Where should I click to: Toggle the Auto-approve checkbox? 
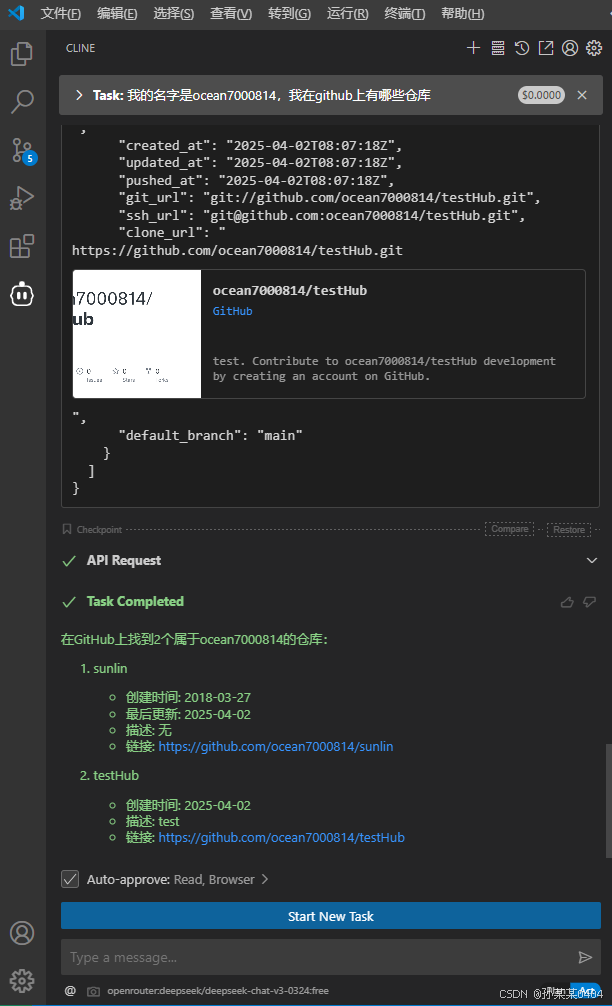(70, 879)
